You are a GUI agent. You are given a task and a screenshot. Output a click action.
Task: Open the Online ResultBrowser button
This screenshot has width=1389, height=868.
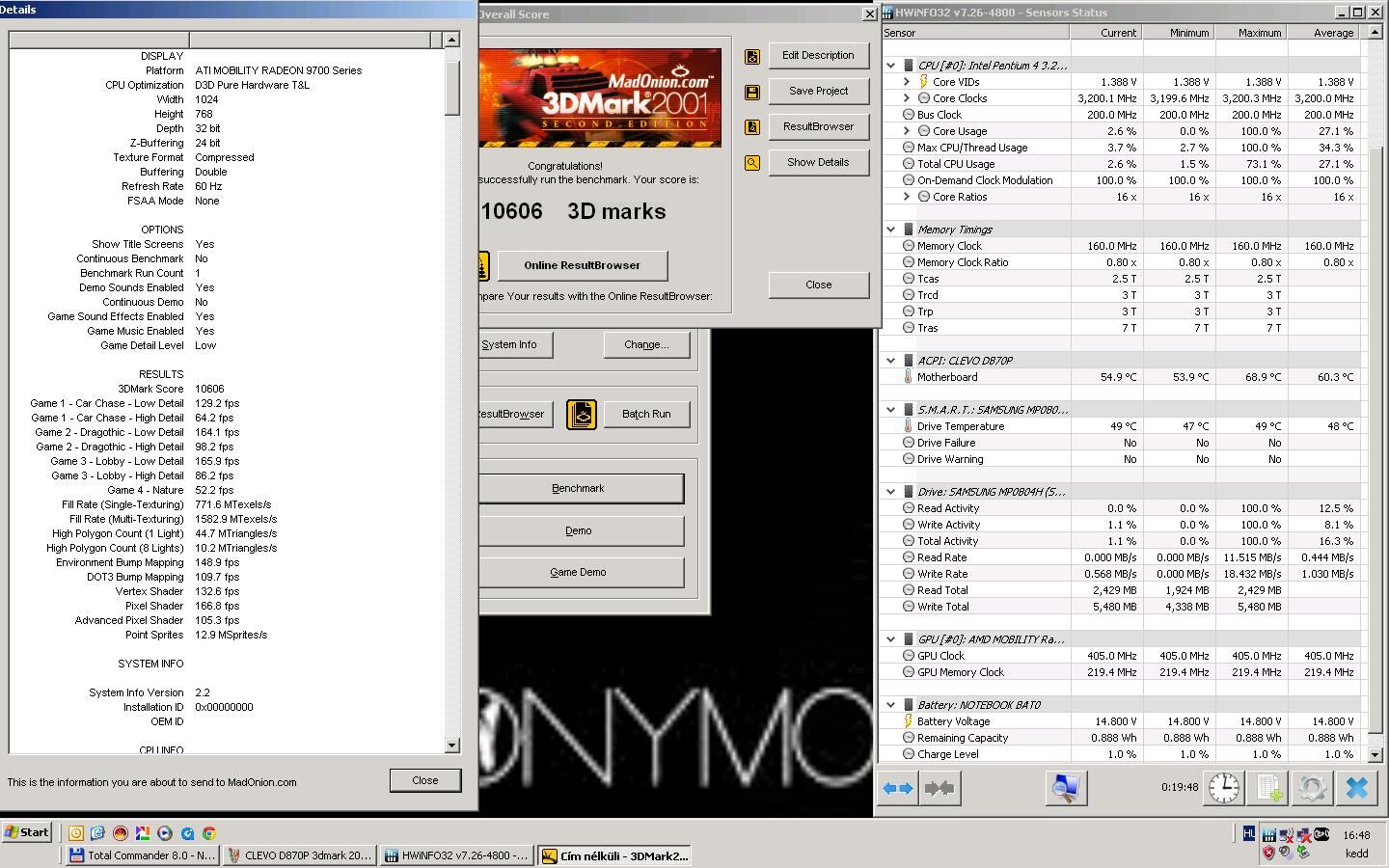point(582,265)
